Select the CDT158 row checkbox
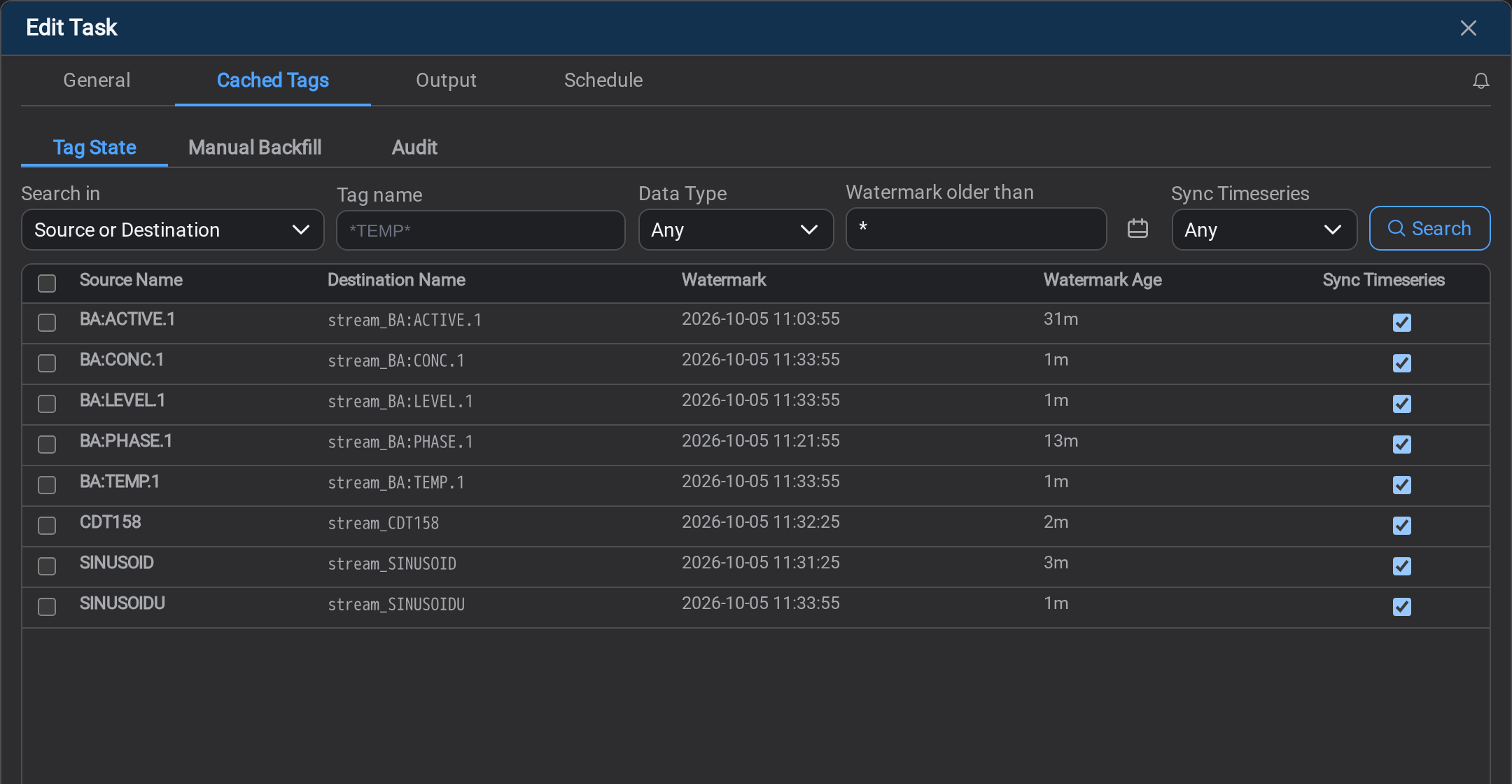 click(47, 526)
